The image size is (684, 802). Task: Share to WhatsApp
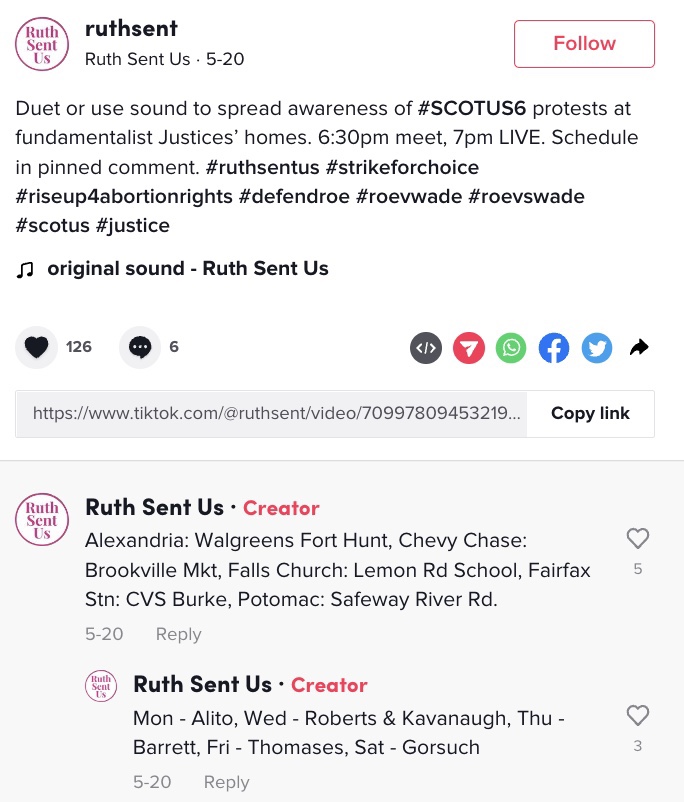(x=511, y=348)
